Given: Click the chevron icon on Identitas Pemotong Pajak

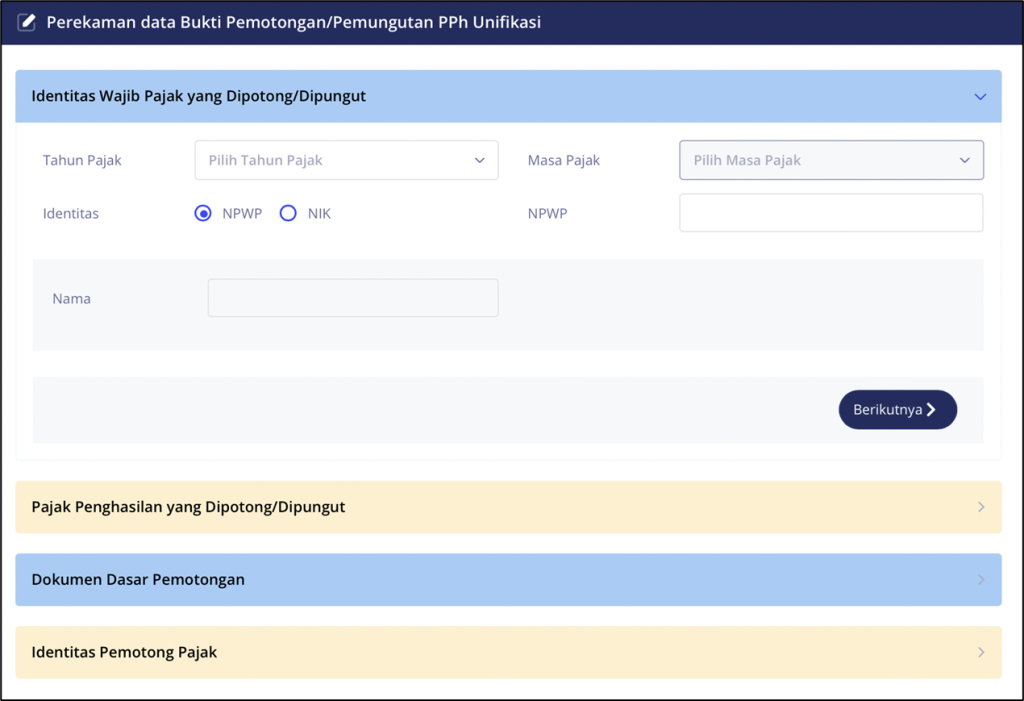Looking at the screenshot, I should point(980,651).
